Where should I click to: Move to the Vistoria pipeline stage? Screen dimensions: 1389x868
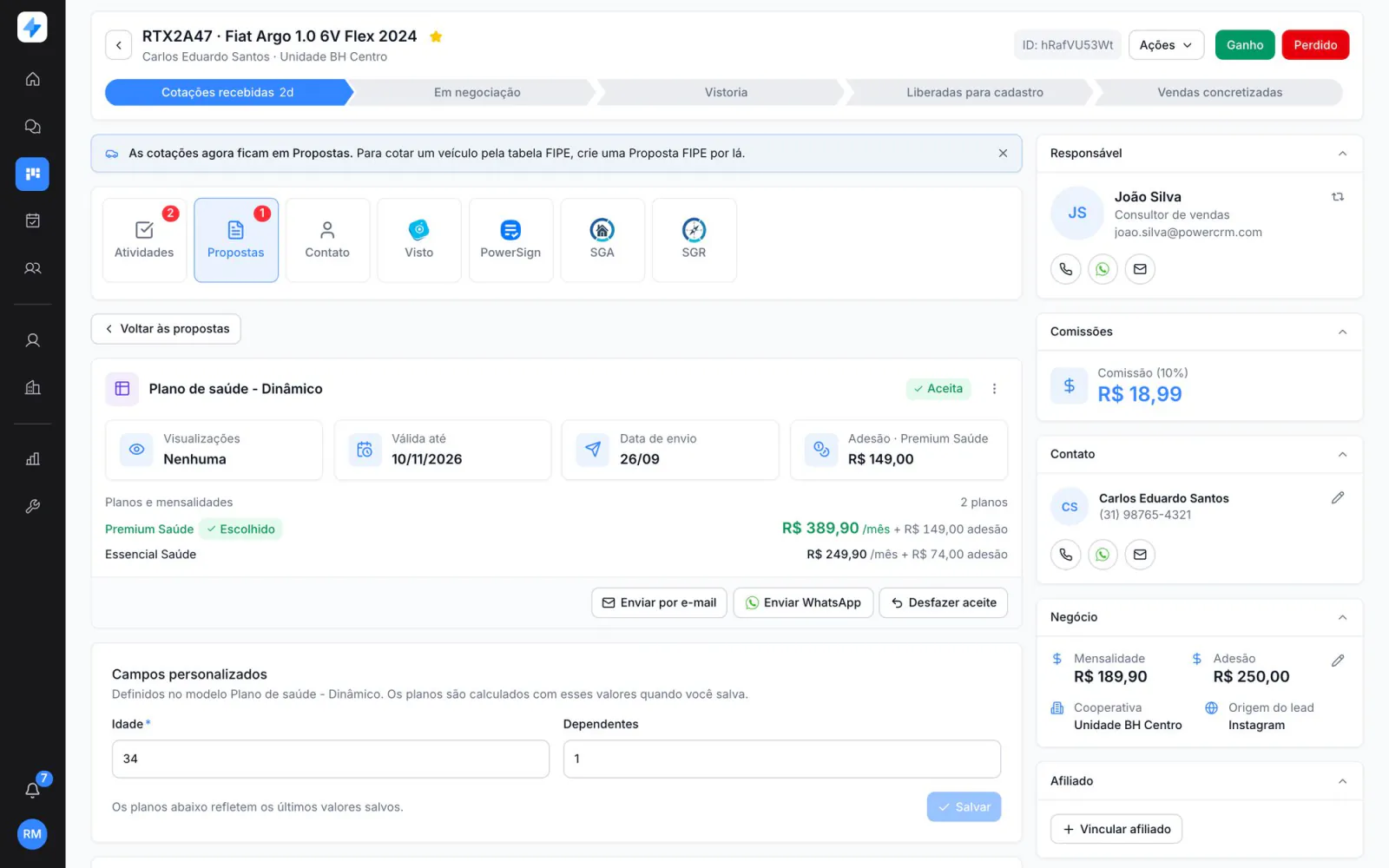pos(726,92)
